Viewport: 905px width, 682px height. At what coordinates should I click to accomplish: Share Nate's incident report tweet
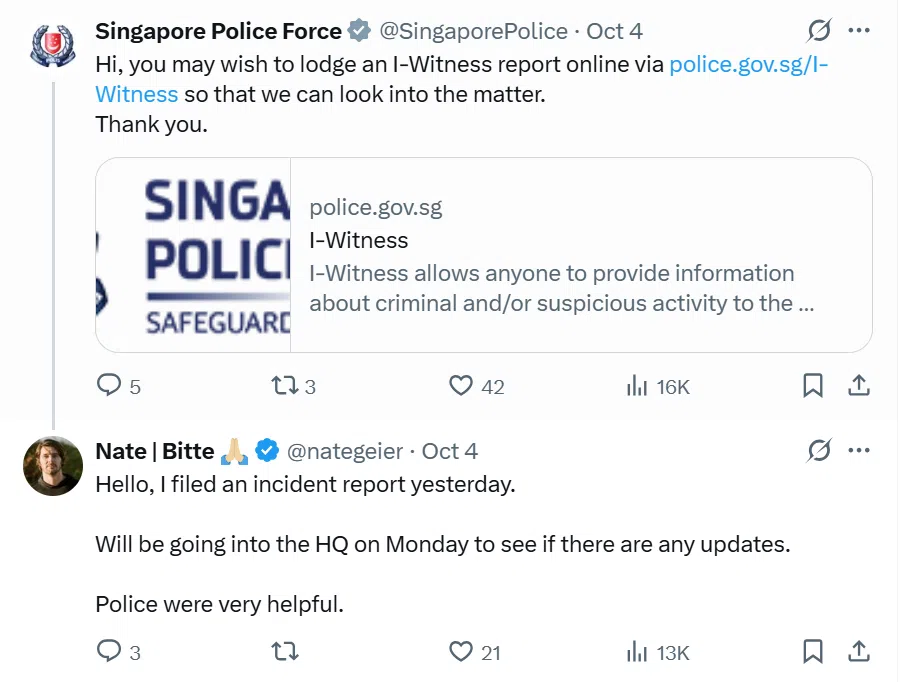click(858, 652)
